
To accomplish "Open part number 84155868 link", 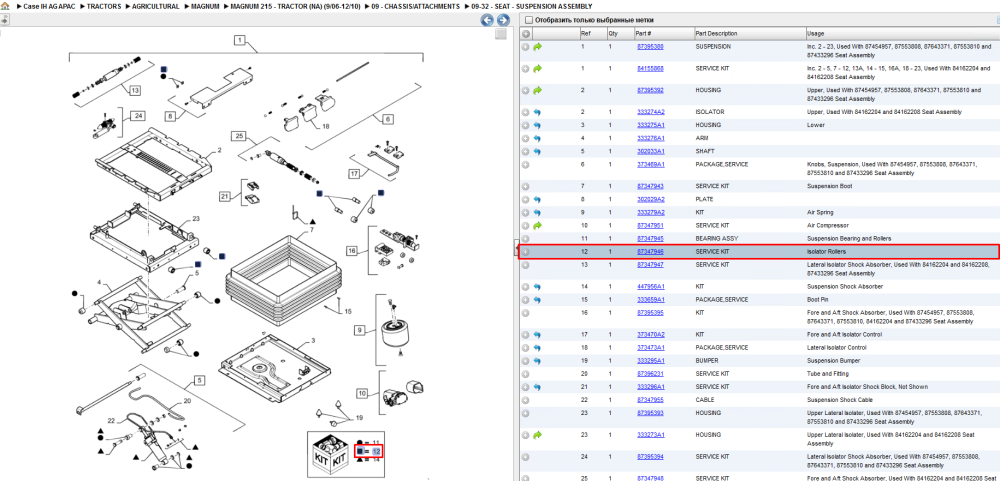I will [x=650, y=68].
